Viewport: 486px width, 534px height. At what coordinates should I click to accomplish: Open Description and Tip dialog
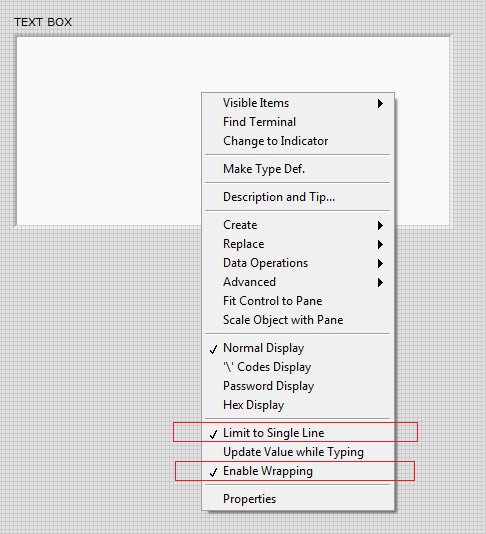click(x=298, y=197)
